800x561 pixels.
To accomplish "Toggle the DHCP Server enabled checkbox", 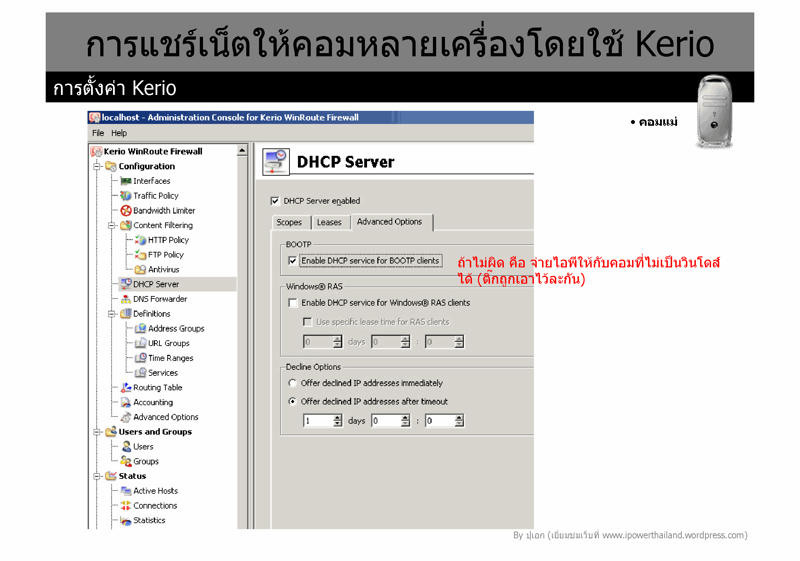I will click(x=275, y=201).
